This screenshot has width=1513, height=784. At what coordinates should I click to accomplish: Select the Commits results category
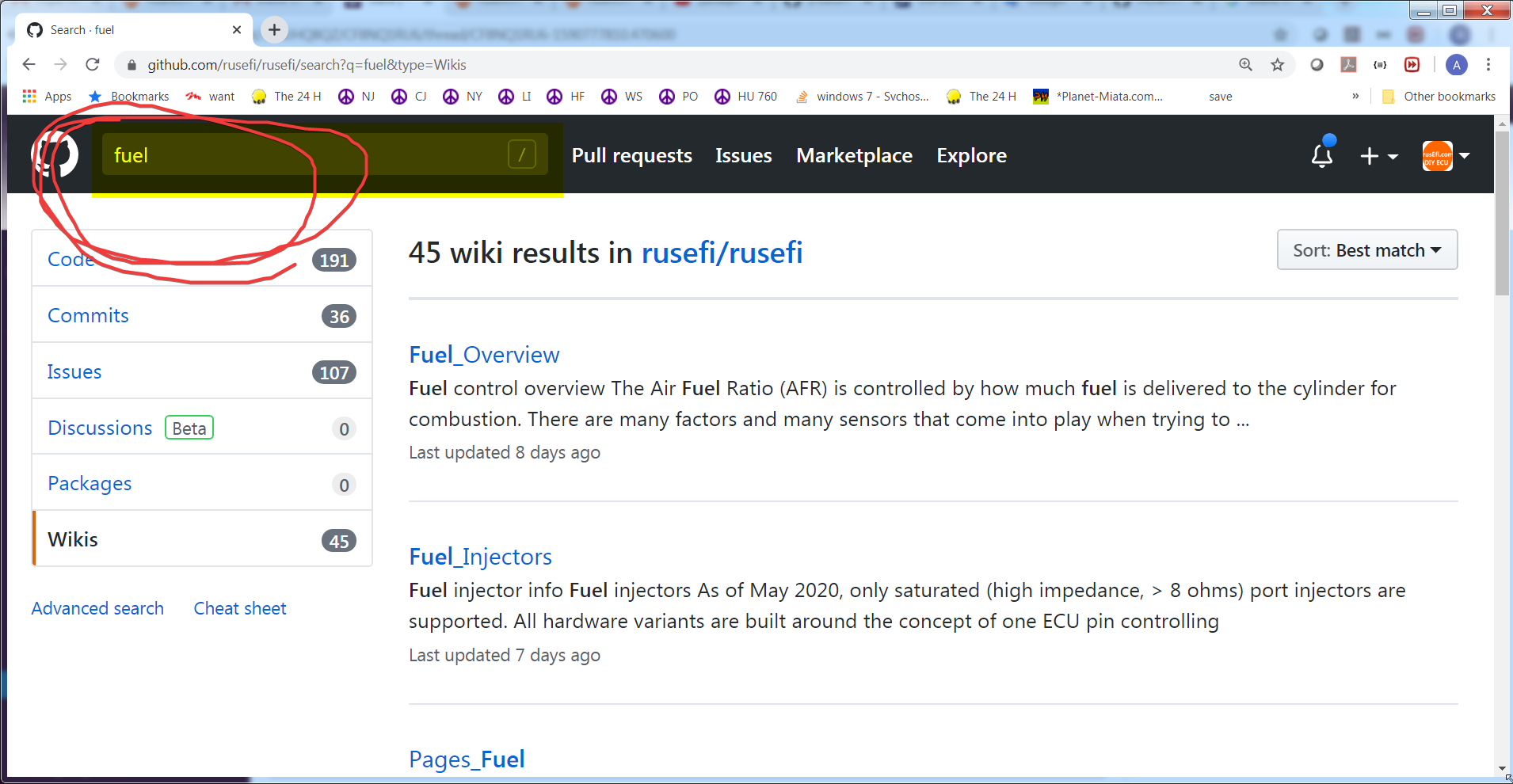coord(88,315)
